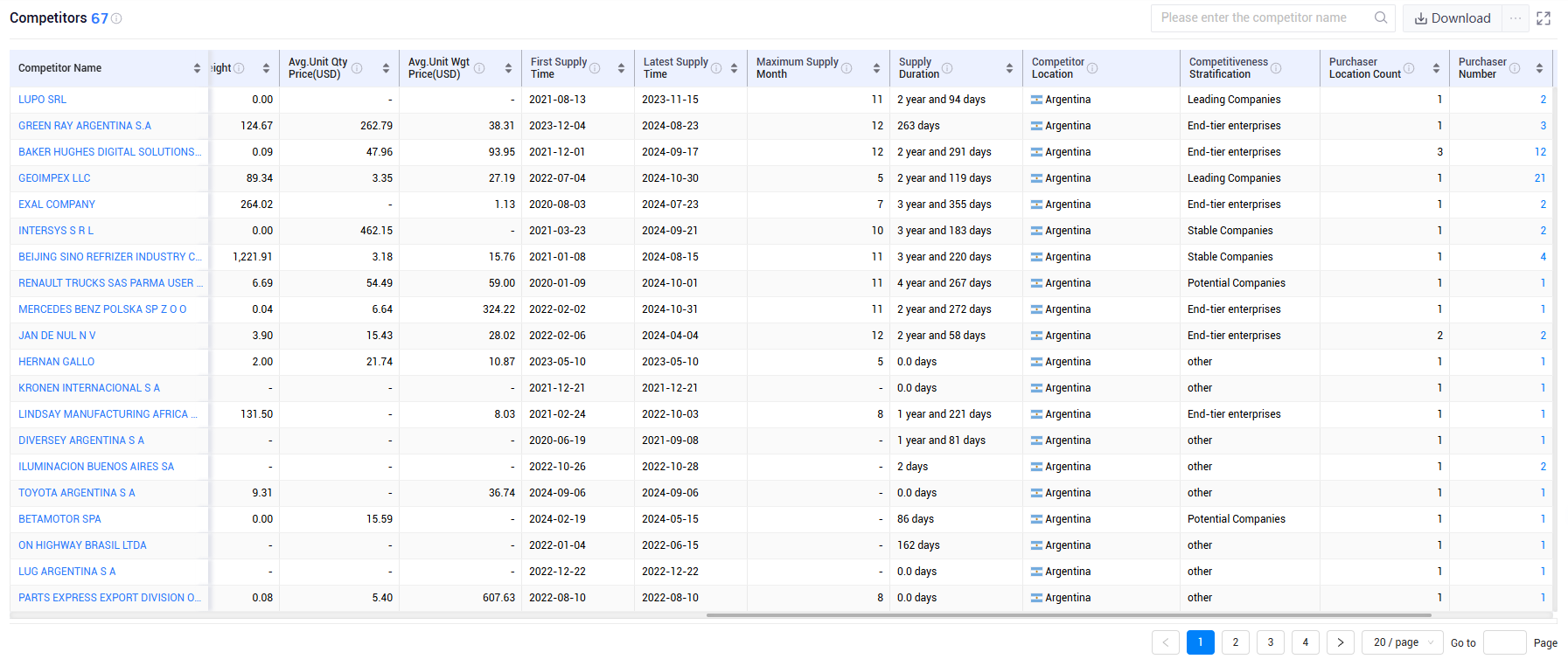1568x666 pixels.
Task: Click info icon on Avg.Unit Wgt Price header
Action: coord(479,68)
